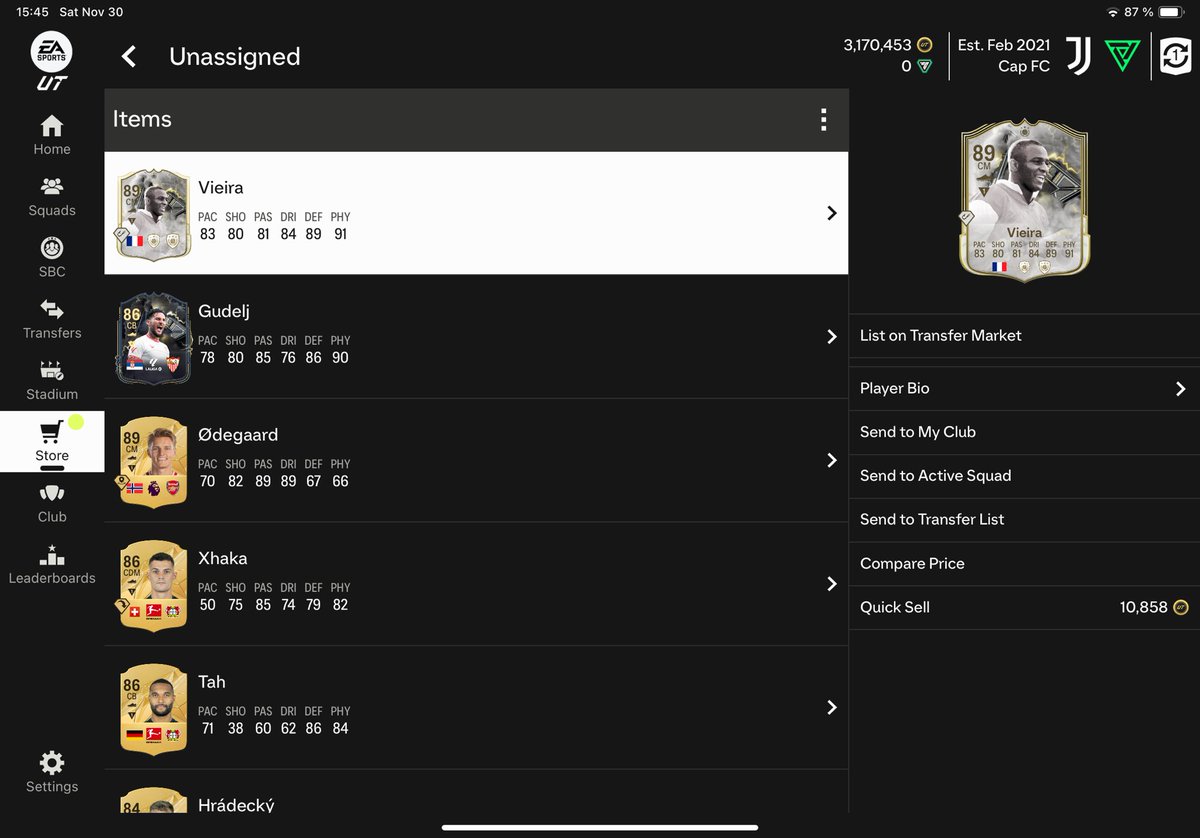
Task: Tap large Vieira card preview
Action: [1024, 201]
